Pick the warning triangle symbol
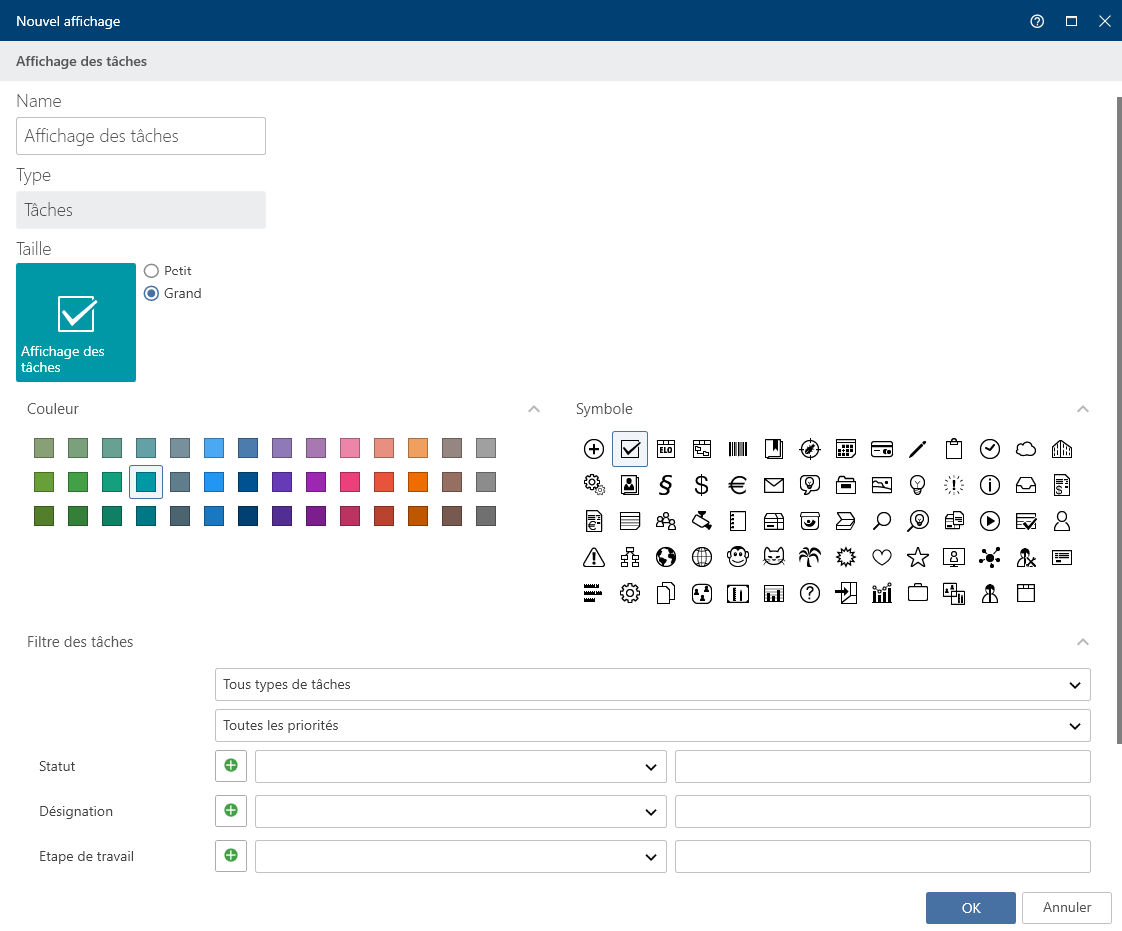 pyautogui.click(x=593, y=557)
